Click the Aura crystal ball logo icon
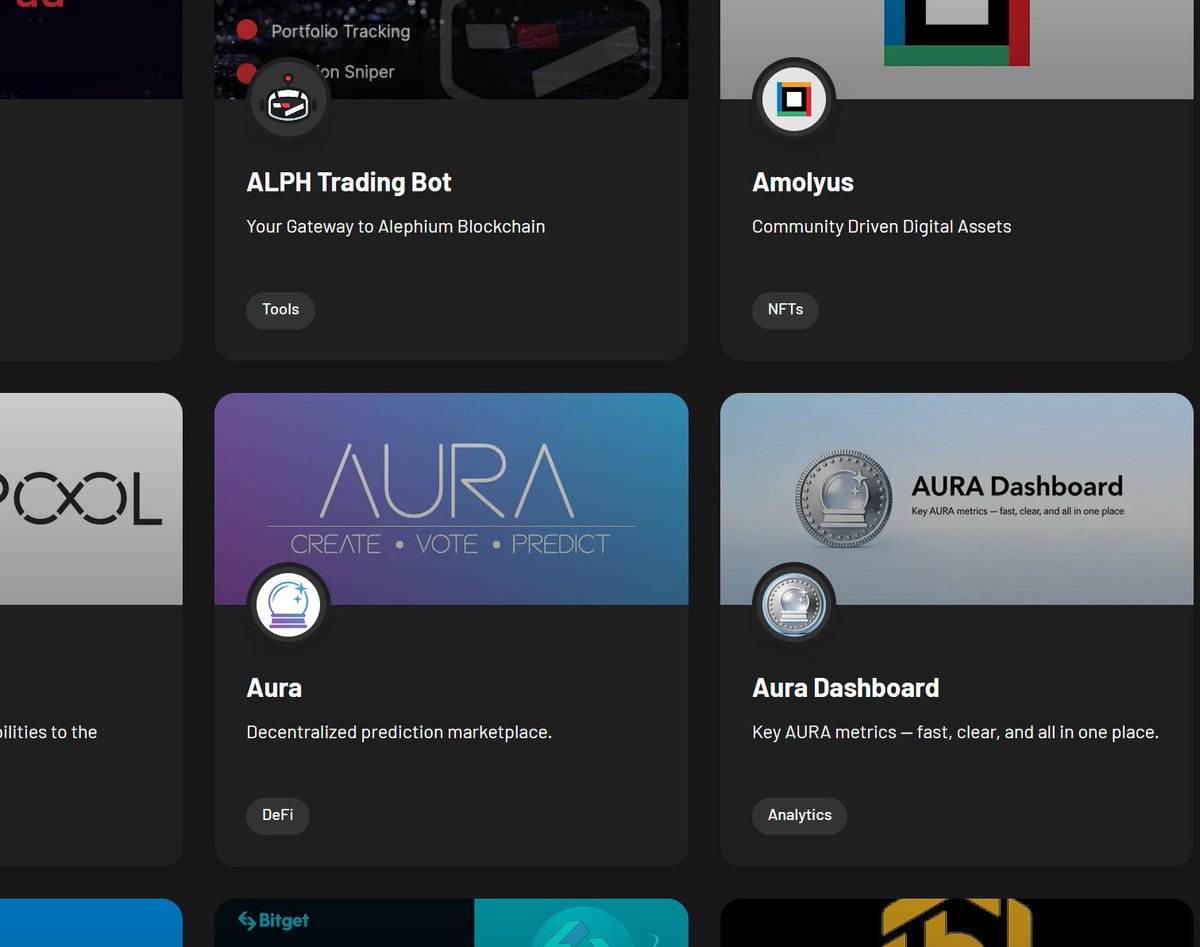The width and height of the screenshot is (1200, 947). [x=288, y=605]
